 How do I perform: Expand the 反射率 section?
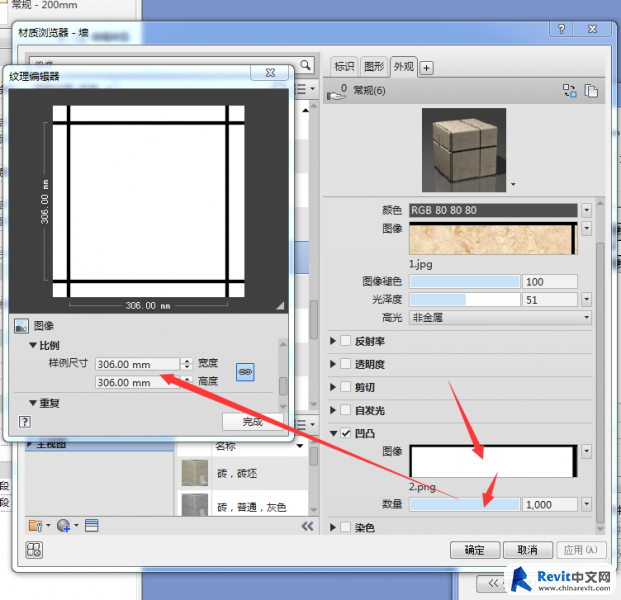[333, 341]
